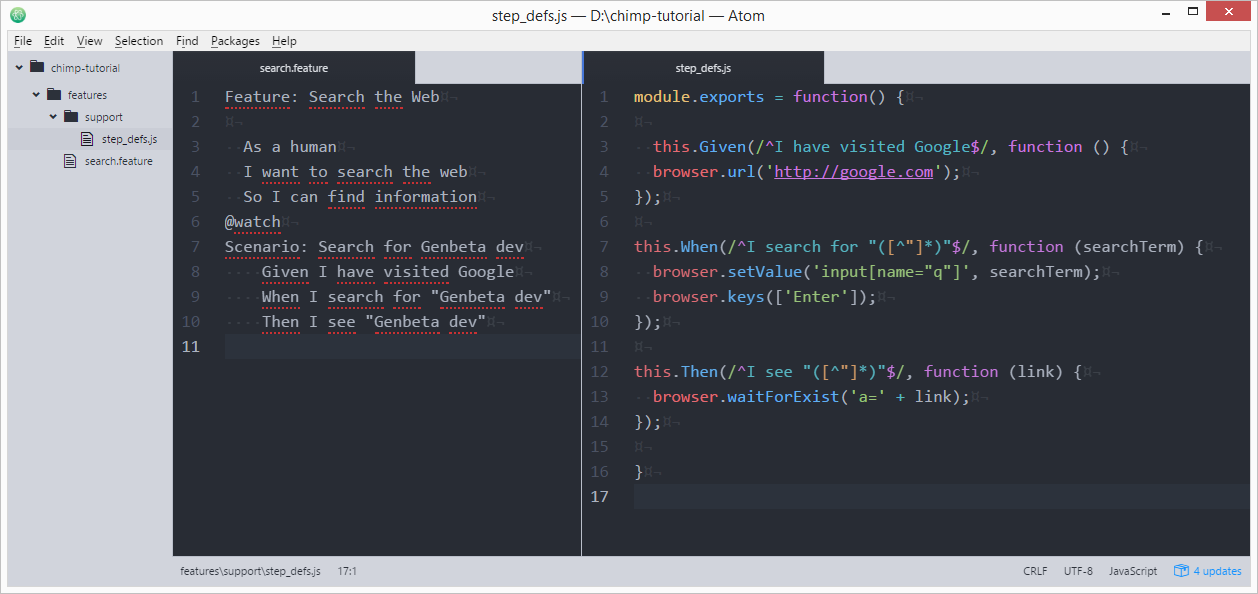Collapse the chimp-tutorial project folder

click(x=17, y=68)
